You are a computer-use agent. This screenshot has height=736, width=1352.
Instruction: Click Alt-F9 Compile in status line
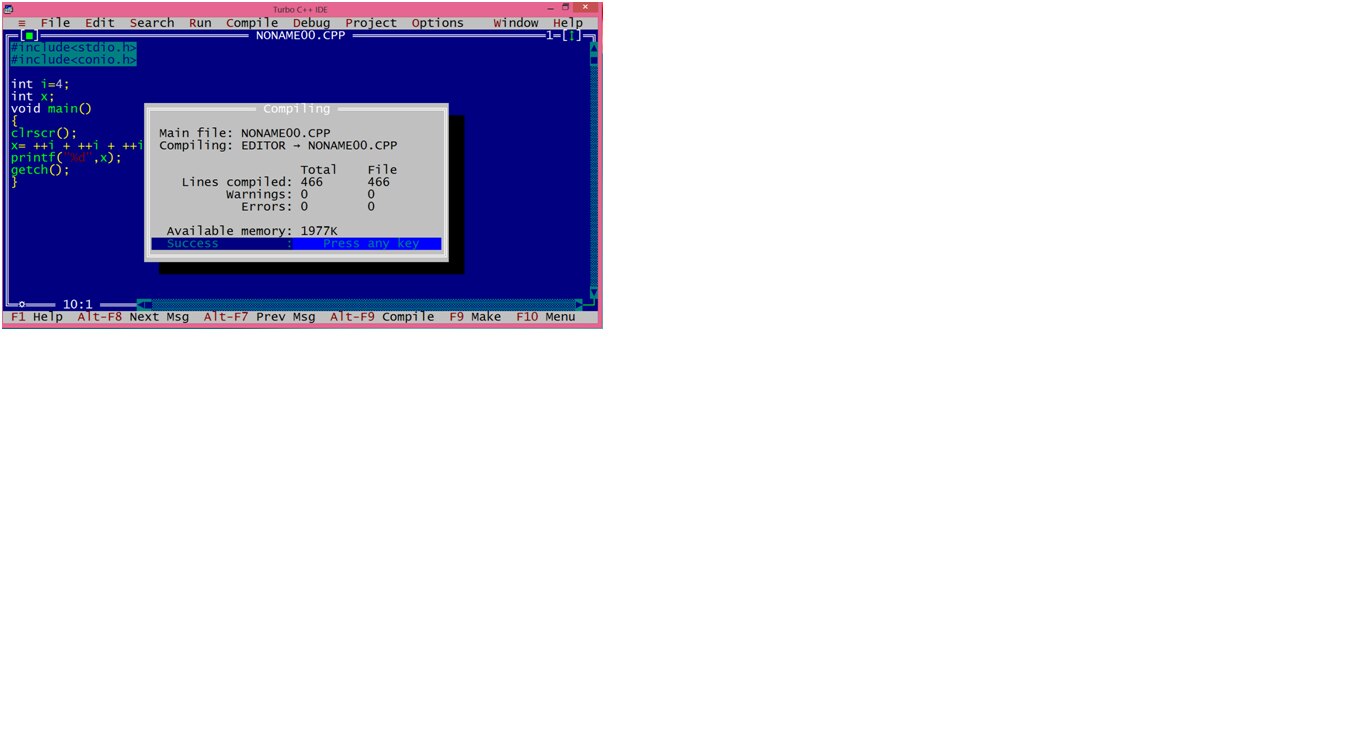(382, 317)
